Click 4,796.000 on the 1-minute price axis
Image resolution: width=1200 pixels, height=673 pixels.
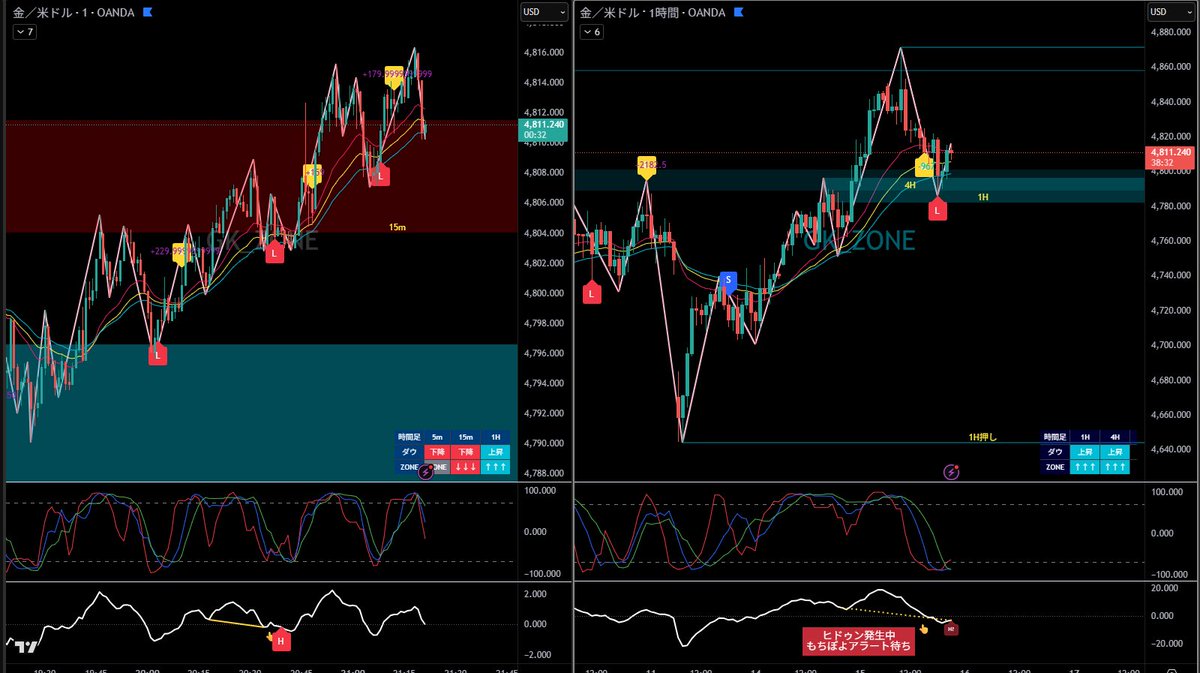click(x=544, y=353)
